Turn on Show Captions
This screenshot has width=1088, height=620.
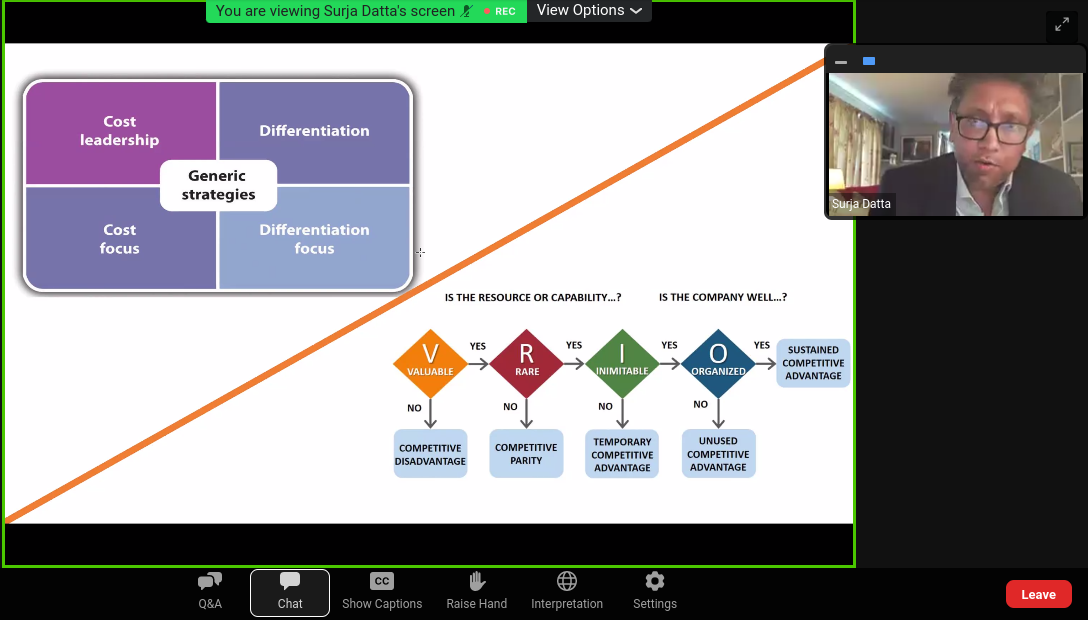382,591
